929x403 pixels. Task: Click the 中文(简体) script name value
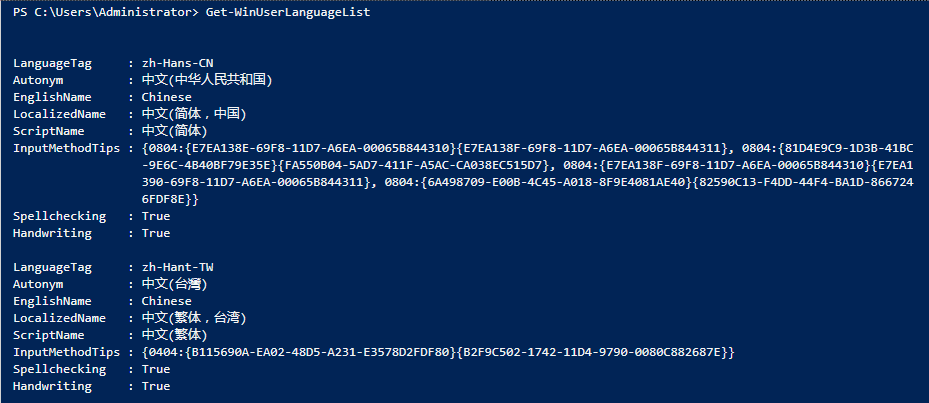(x=175, y=131)
